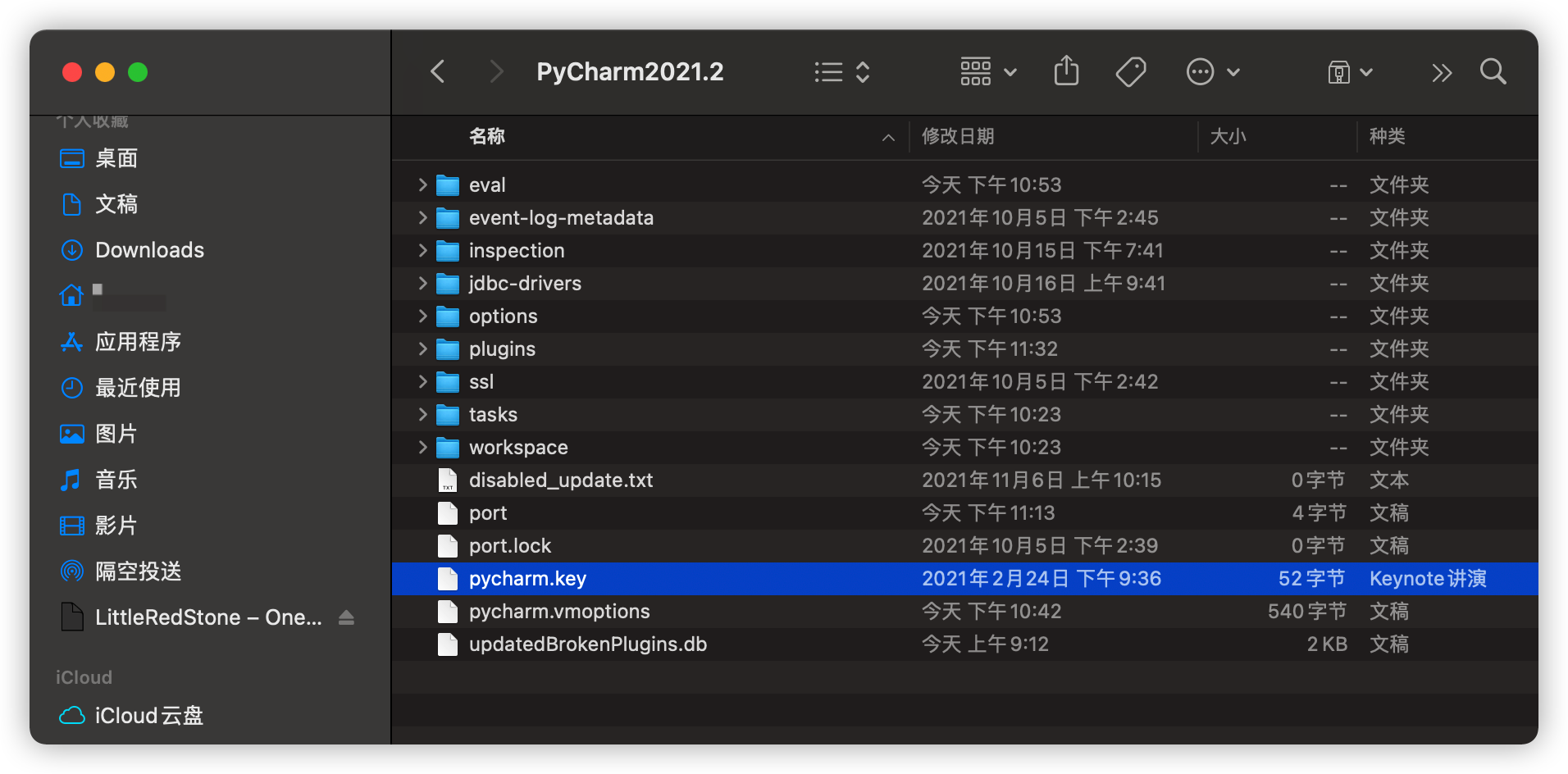Select the ssl folder name
Screen dimensions: 1568x774
tap(481, 382)
